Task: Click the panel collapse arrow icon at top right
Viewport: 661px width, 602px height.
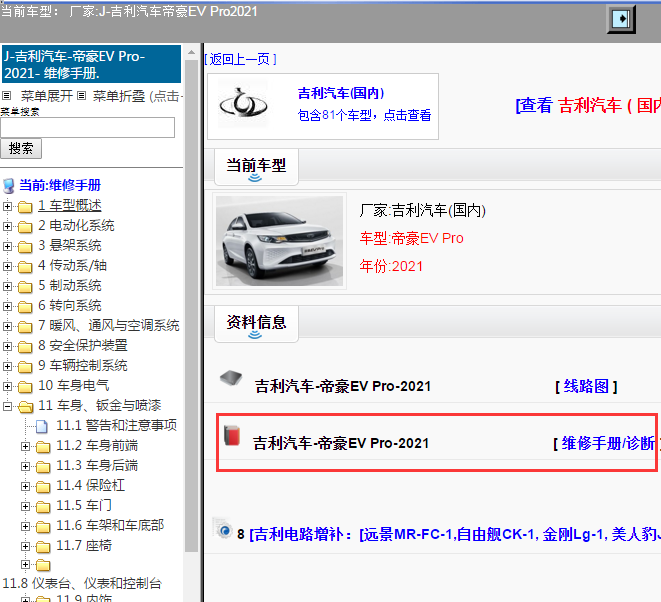Action: pyautogui.click(x=621, y=19)
